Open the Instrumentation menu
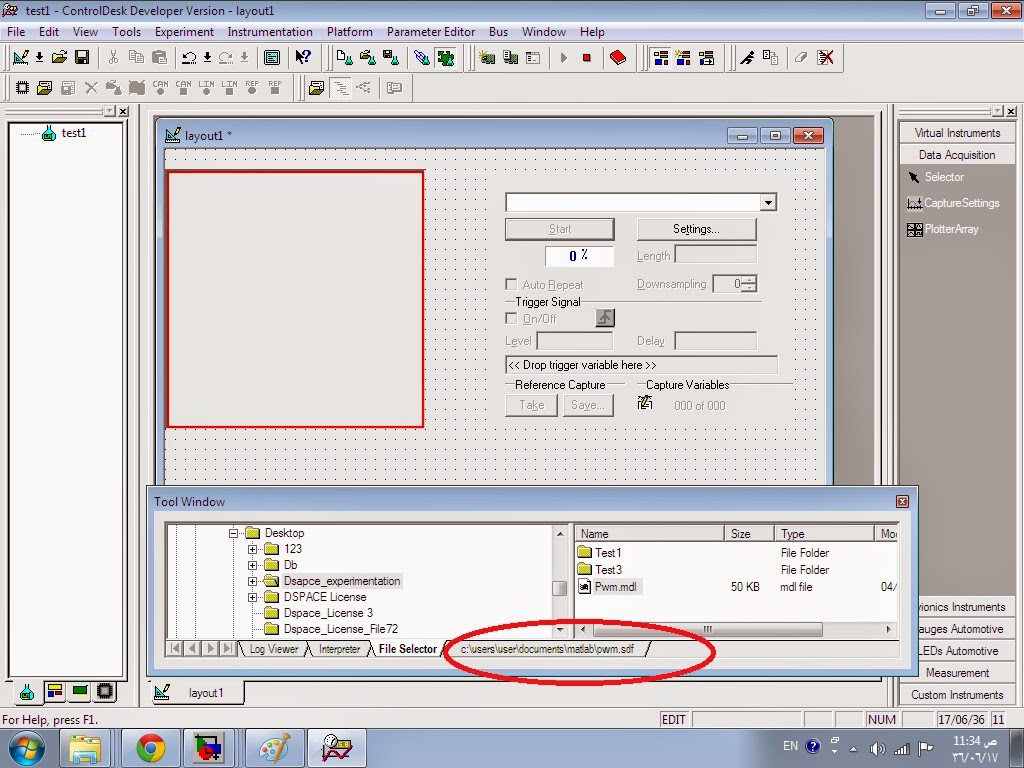1024x768 pixels. coord(268,31)
